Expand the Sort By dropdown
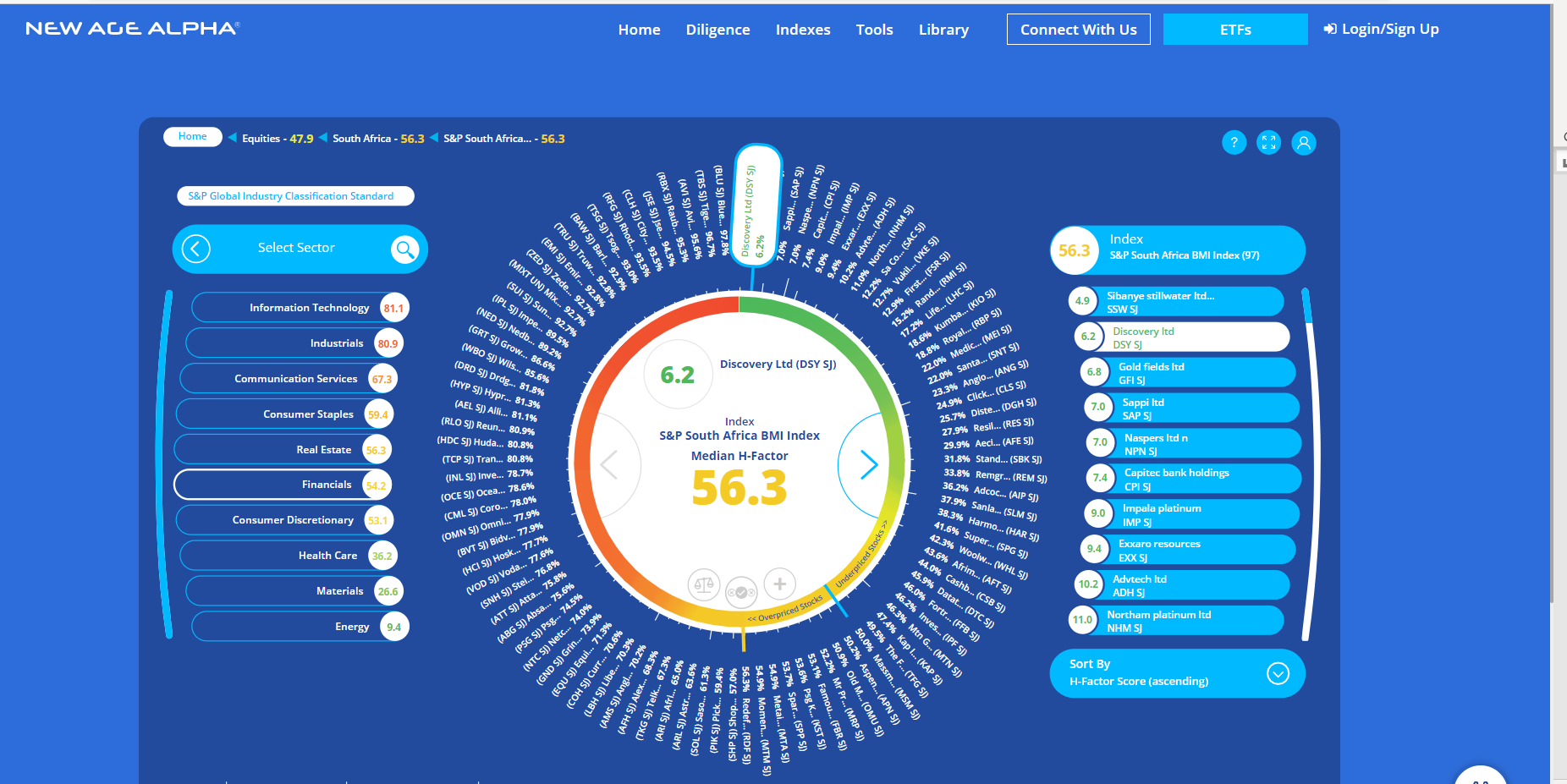The height and width of the screenshot is (784, 1567). pyautogui.click(x=1278, y=673)
